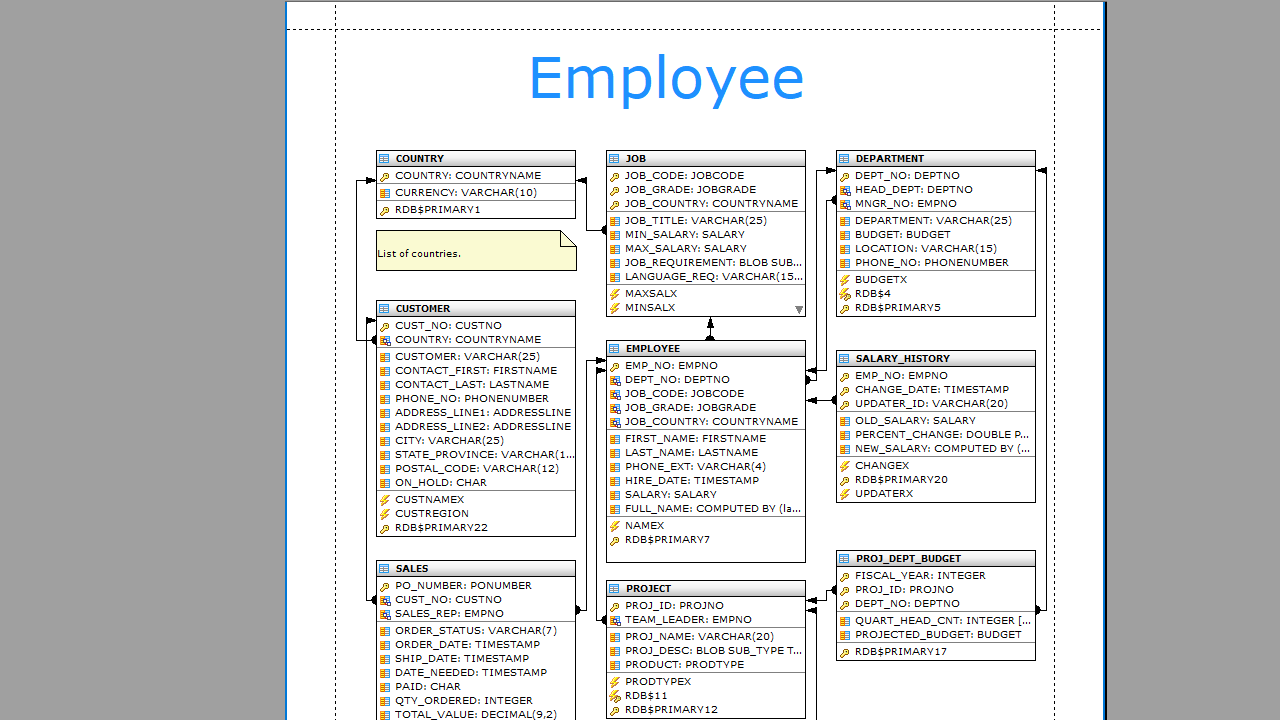Select the PROJ_DEPT_BUDGET table title bar

click(936, 559)
